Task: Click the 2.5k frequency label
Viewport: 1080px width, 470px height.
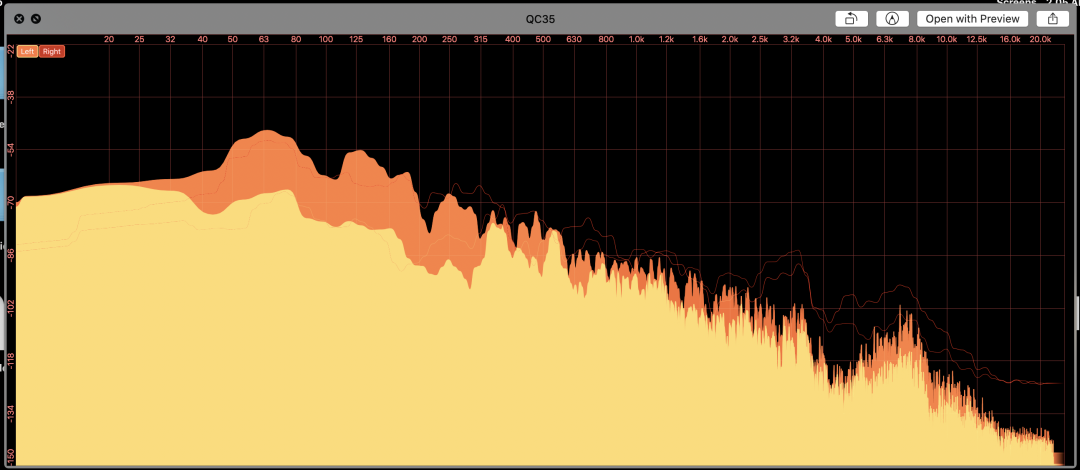Action: 760,40
